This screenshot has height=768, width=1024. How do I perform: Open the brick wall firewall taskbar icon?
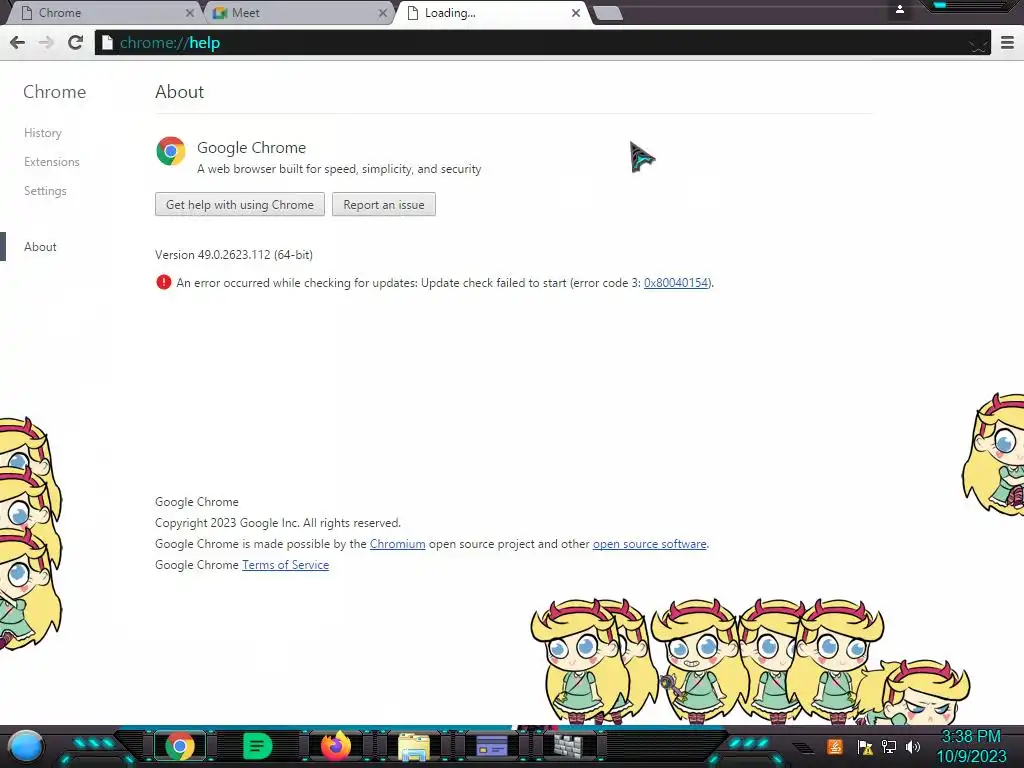click(x=568, y=746)
